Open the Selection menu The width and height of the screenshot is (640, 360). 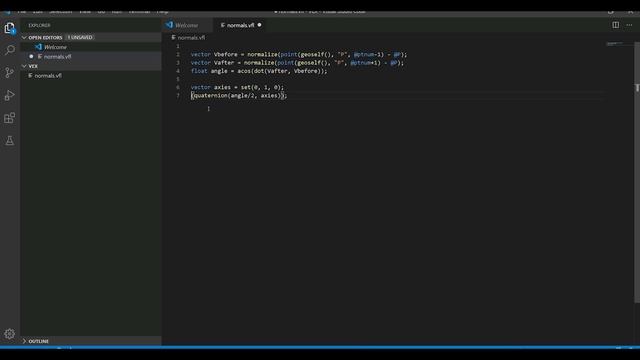(x=60, y=11)
